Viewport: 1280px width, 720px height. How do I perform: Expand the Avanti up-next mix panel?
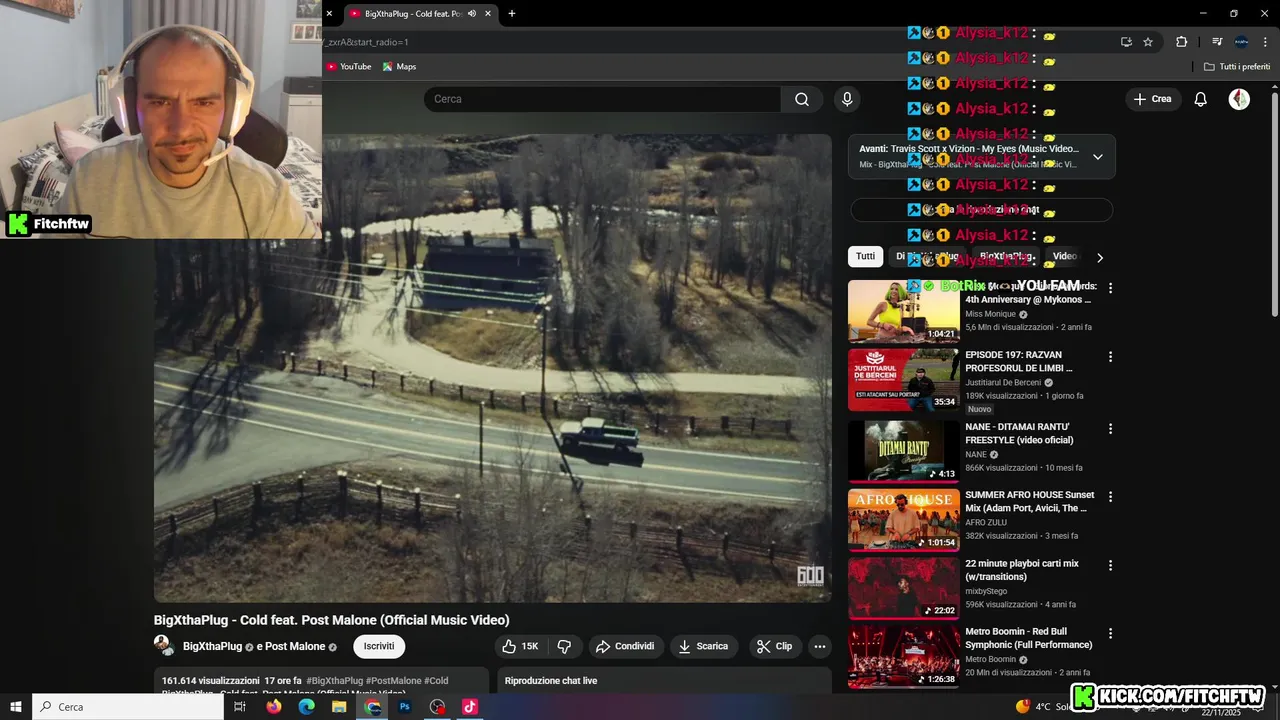(1098, 157)
